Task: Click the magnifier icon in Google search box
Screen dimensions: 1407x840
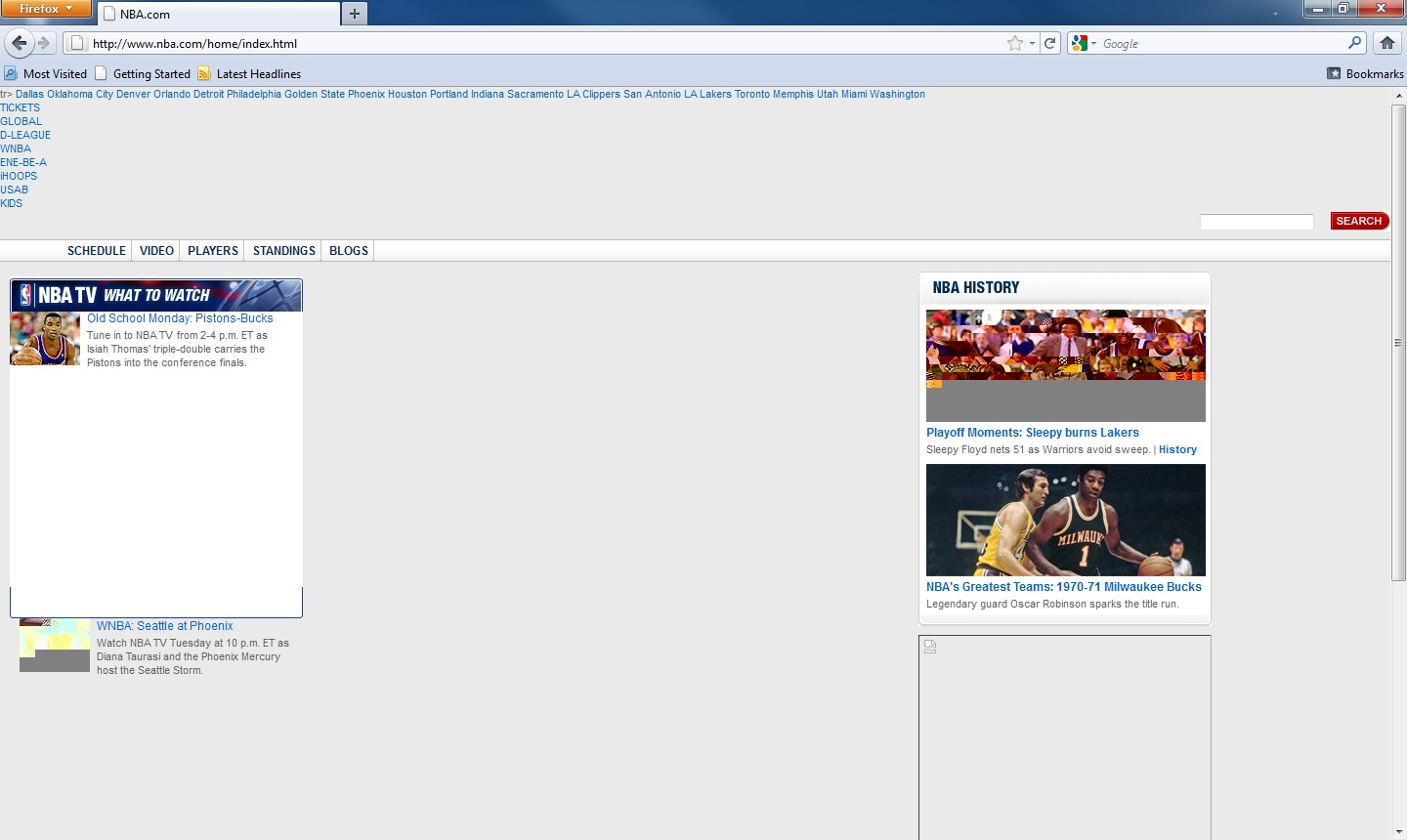Action: coord(1354,43)
